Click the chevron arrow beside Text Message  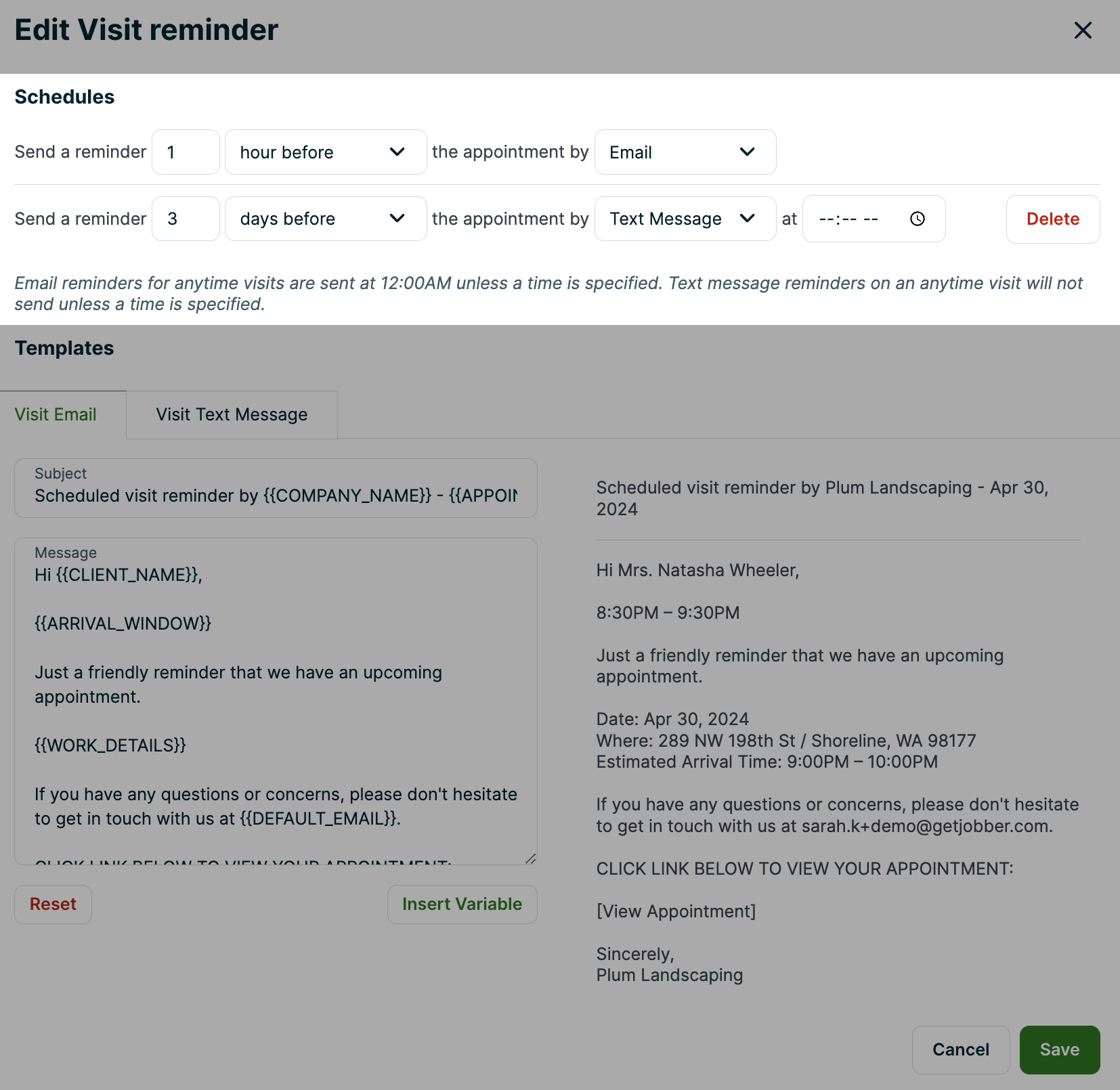pyautogui.click(x=748, y=218)
